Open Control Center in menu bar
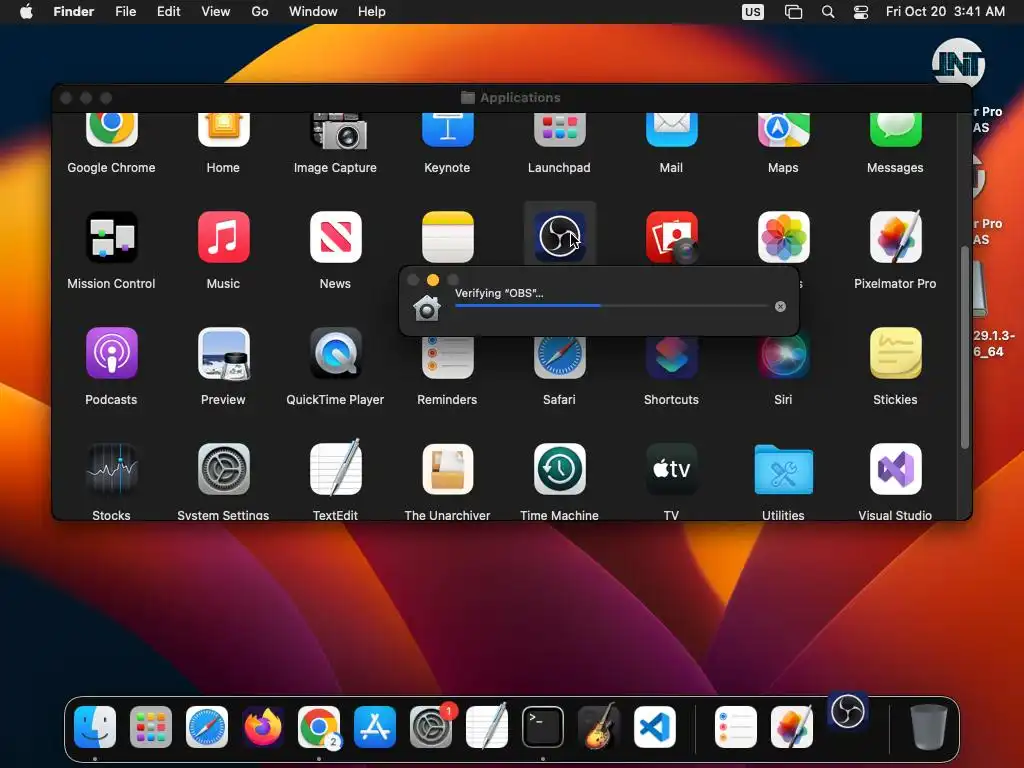 (x=861, y=12)
